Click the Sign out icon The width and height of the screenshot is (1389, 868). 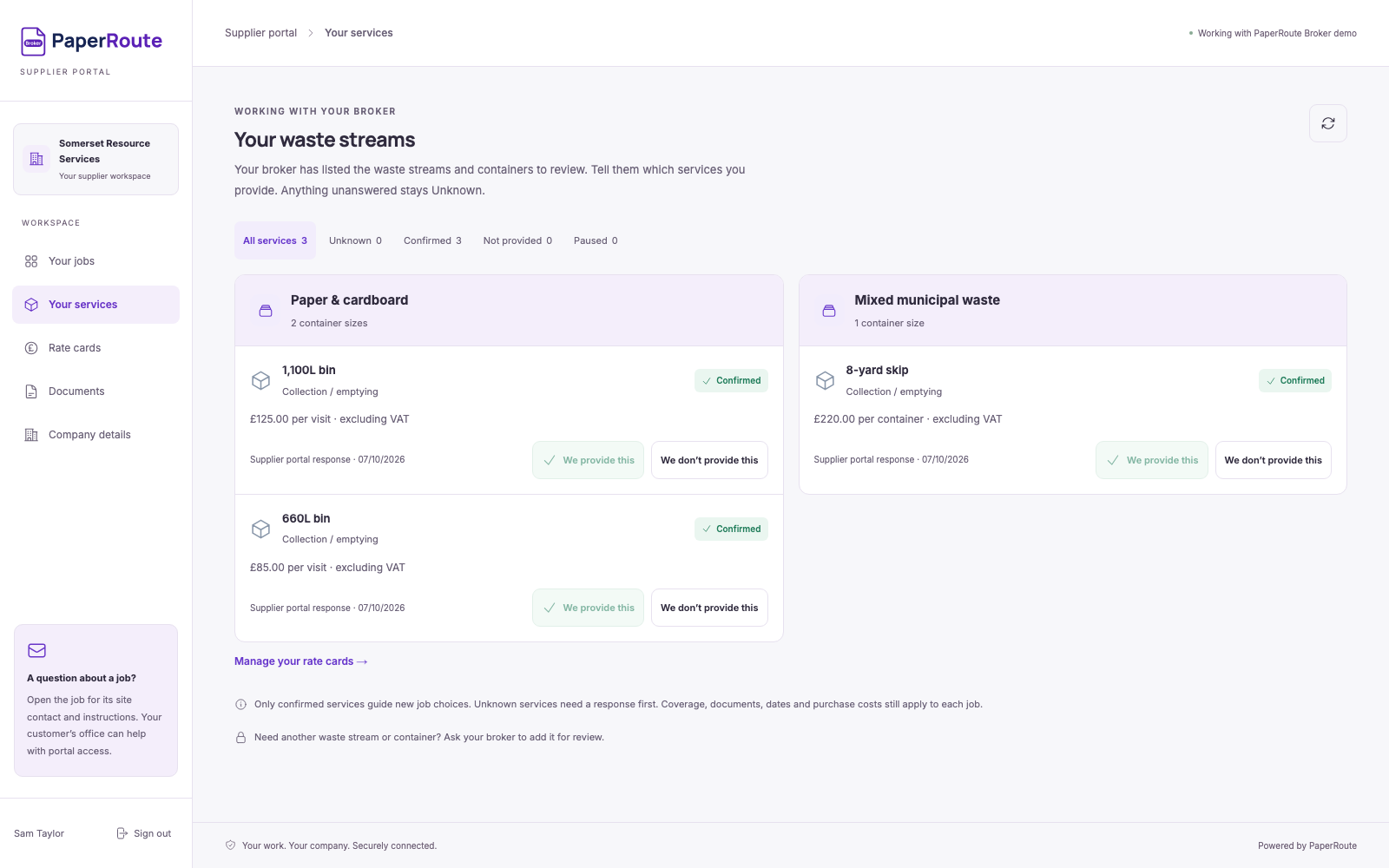coord(122,833)
